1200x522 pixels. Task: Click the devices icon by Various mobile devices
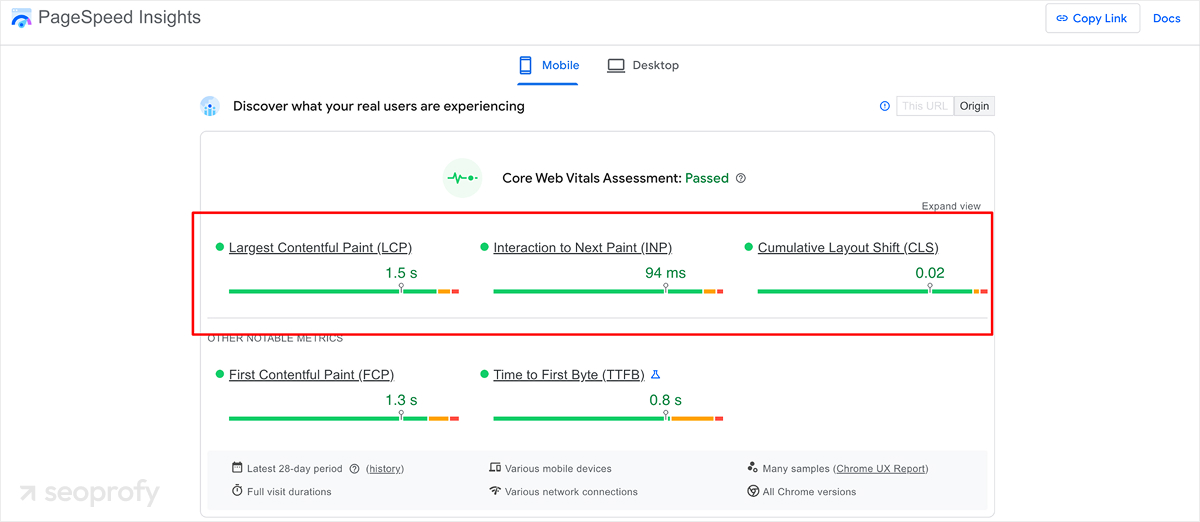tap(494, 467)
